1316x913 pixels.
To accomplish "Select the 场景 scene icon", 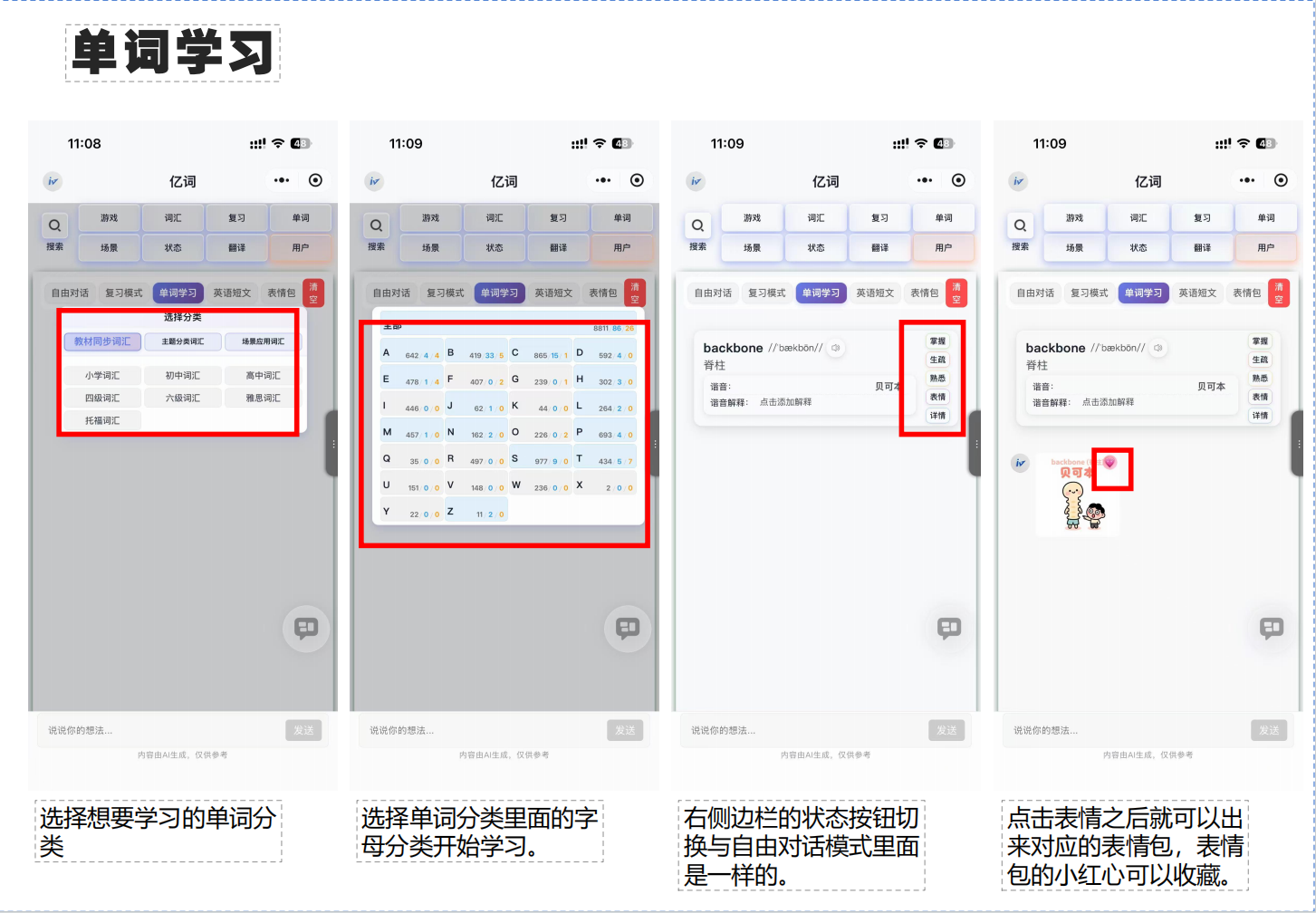I will point(109,247).
